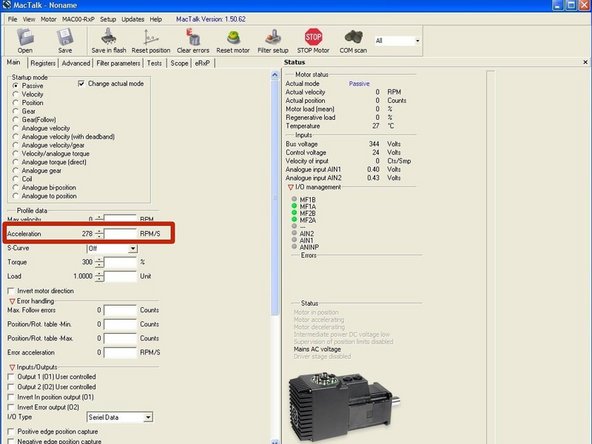Switch to the Filter parameters tab

pos(118,63)
